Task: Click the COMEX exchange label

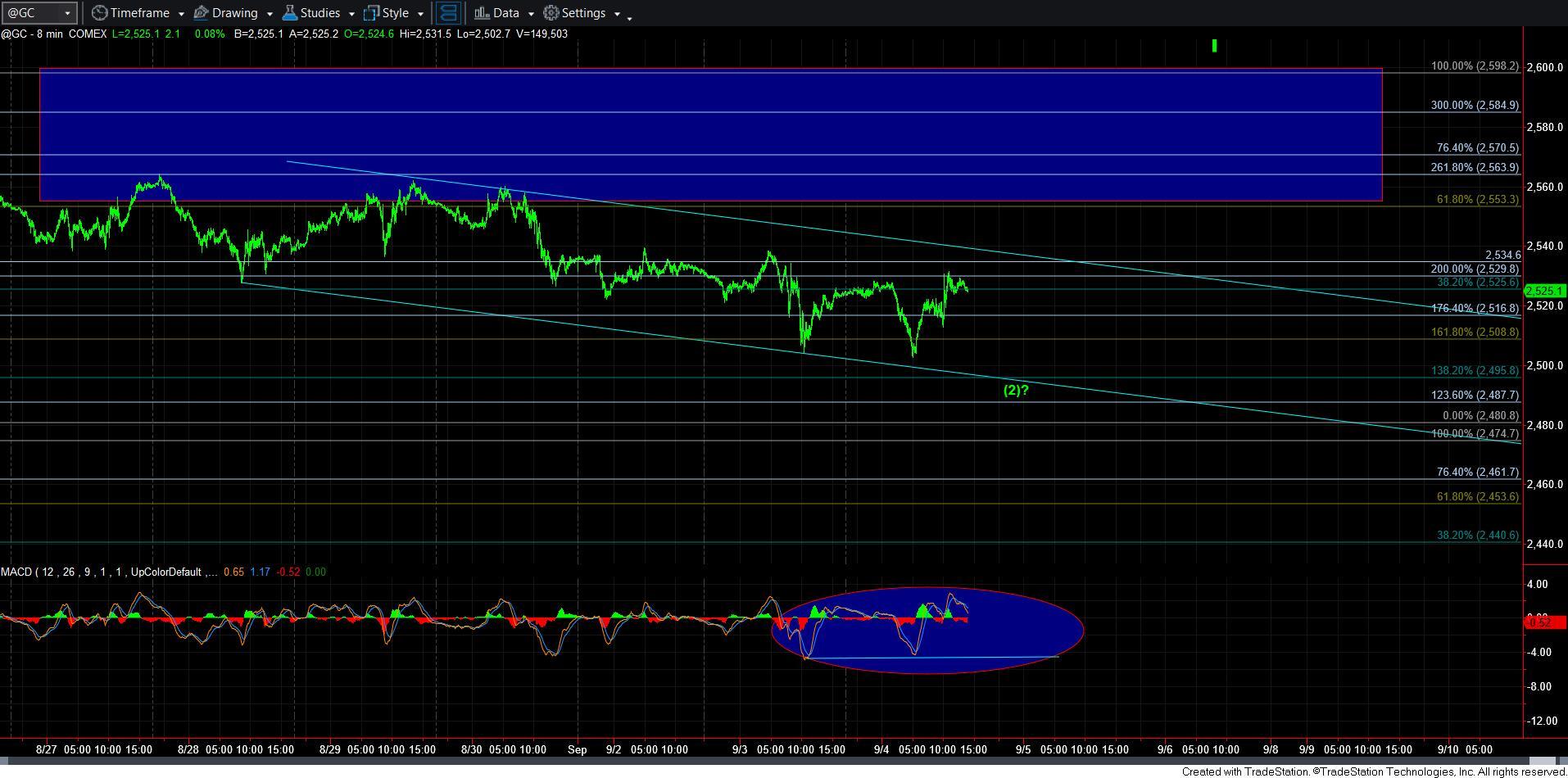Action: (x=88, y=34)
